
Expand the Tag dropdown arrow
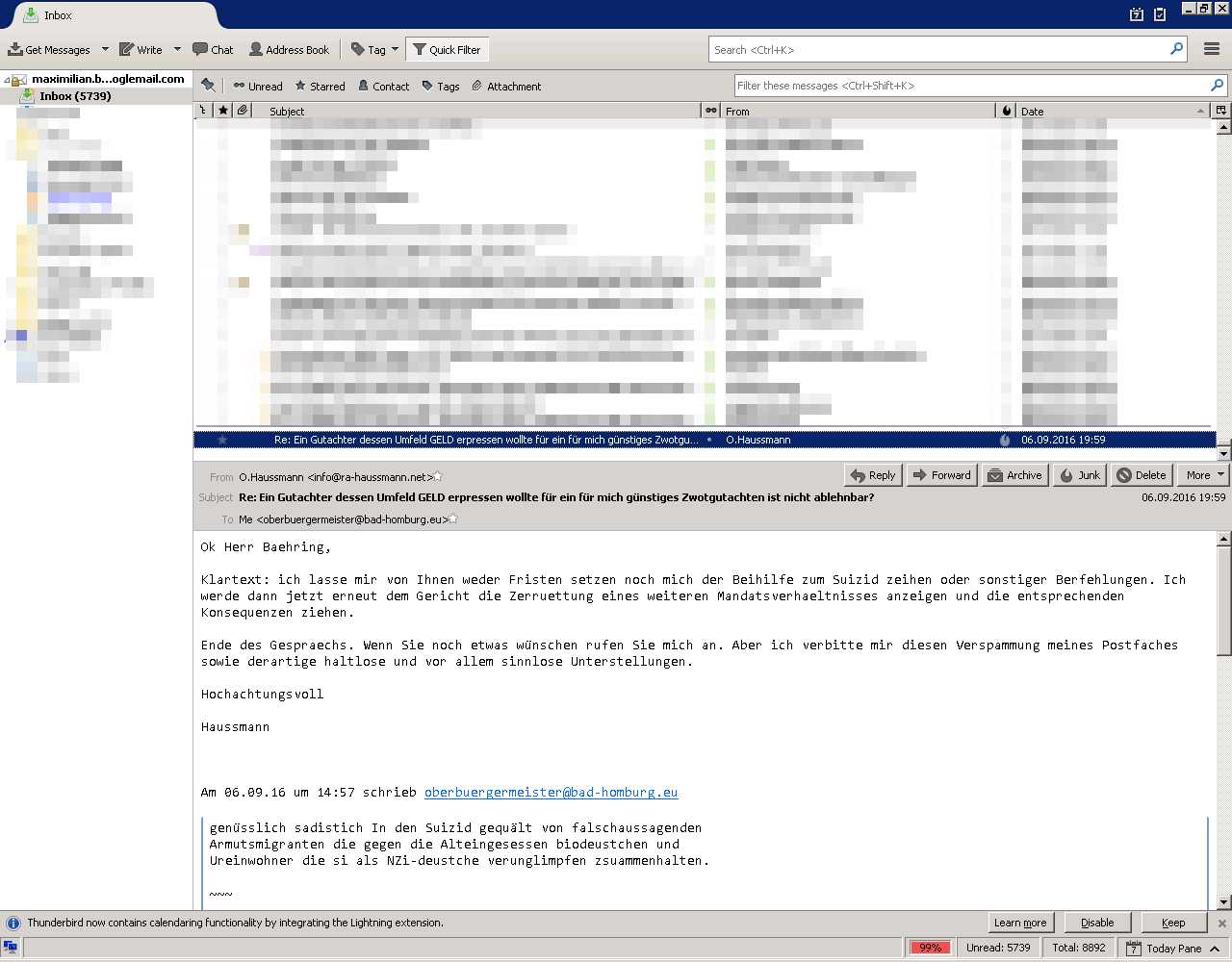395,49
